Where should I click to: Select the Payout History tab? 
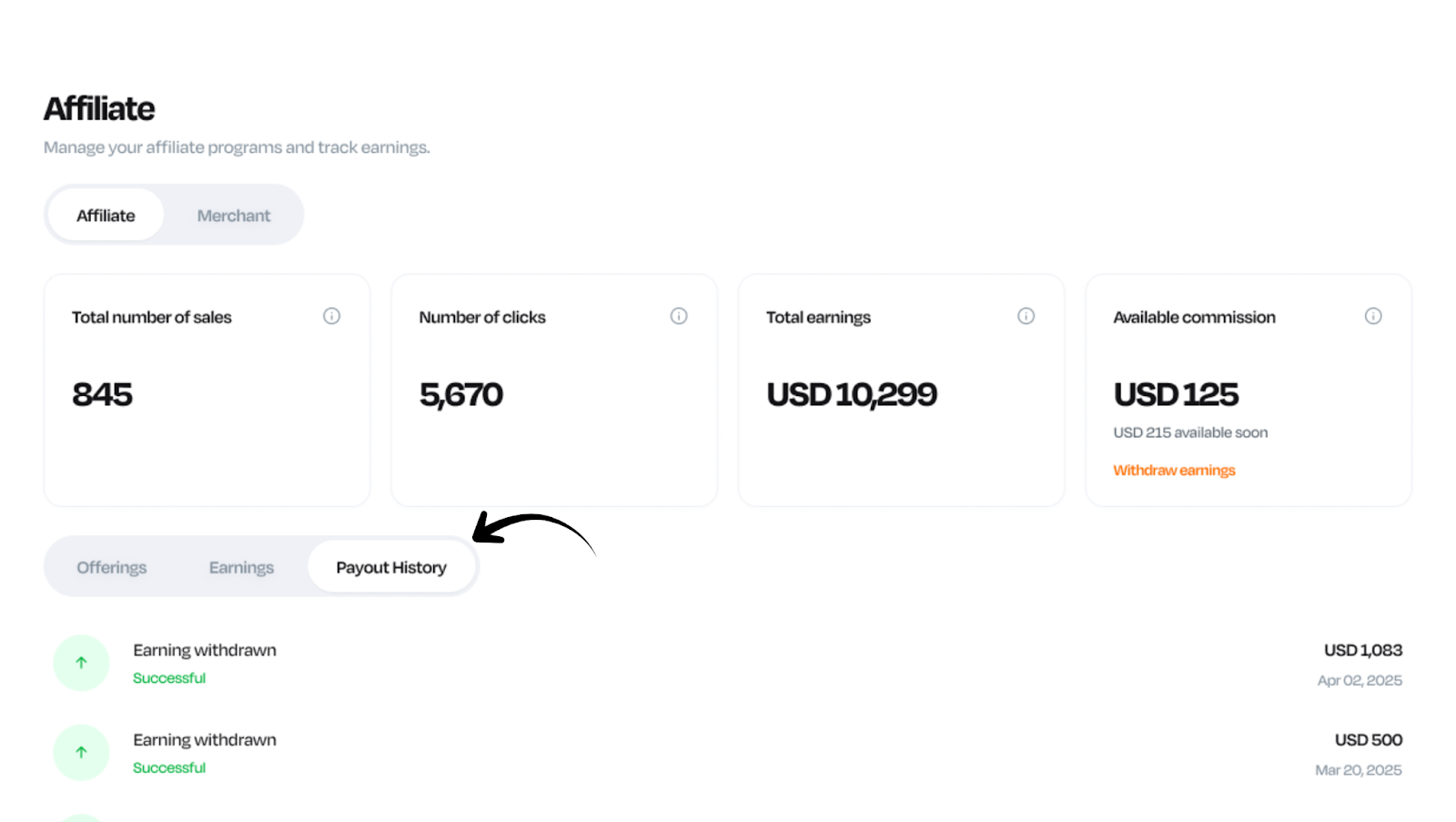pyautogui.click(x=391, y=567)
